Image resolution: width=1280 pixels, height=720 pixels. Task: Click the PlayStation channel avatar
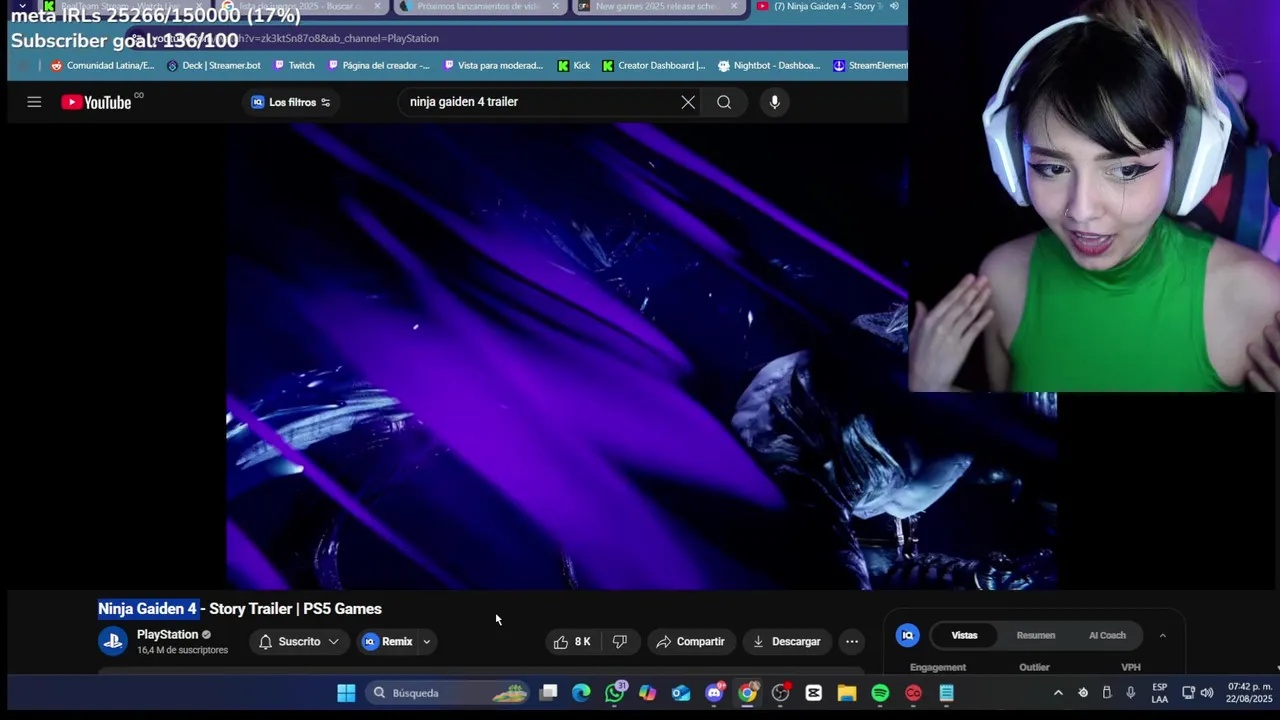[x=113, y=642]
